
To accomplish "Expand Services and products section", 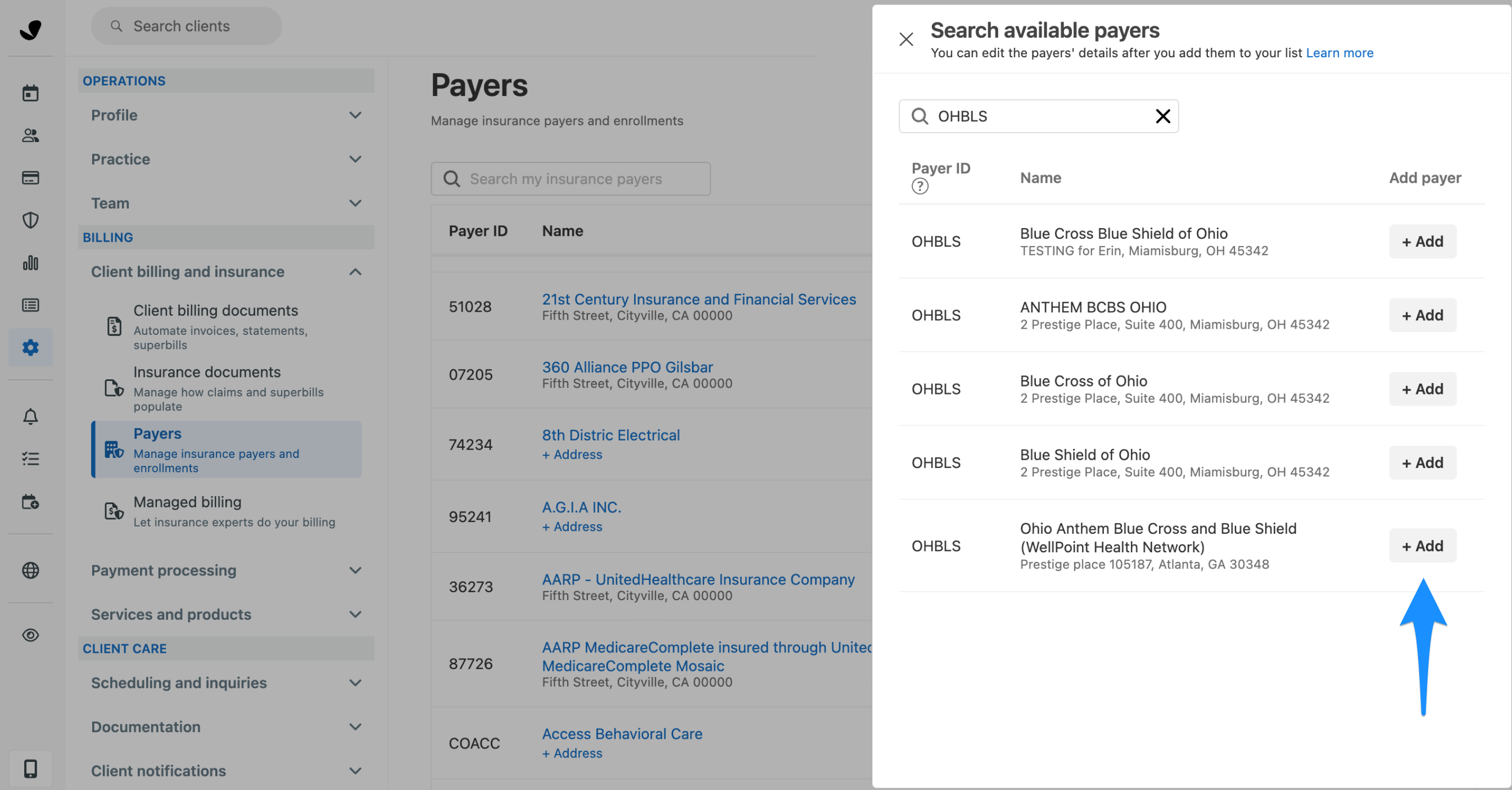I will click(355, 615).
